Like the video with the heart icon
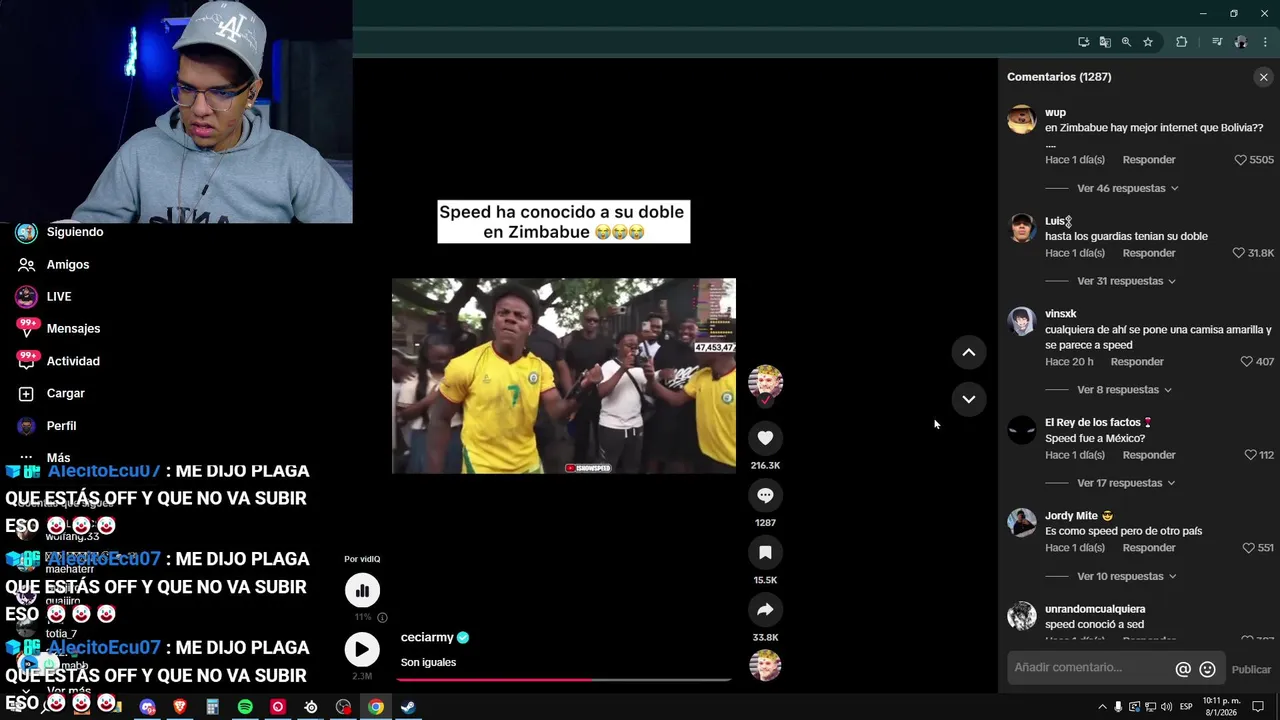 (x=765, y=438)
